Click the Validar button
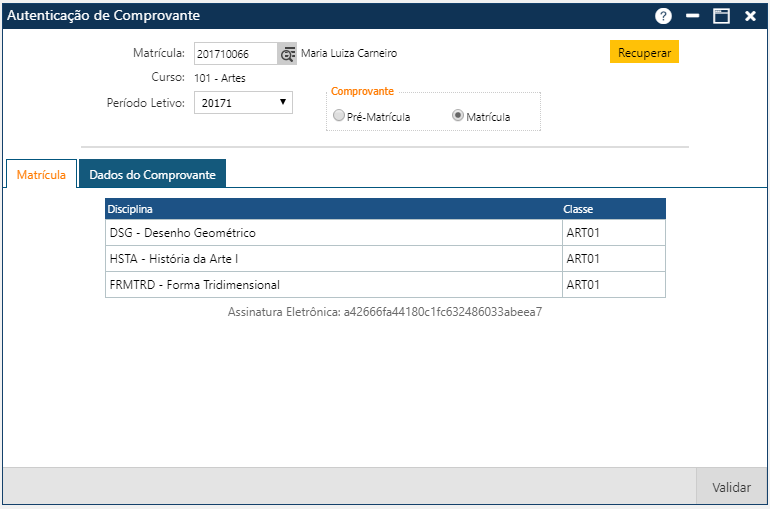The height and width of the screenshot is (509, 770). [x=731, y=487]
